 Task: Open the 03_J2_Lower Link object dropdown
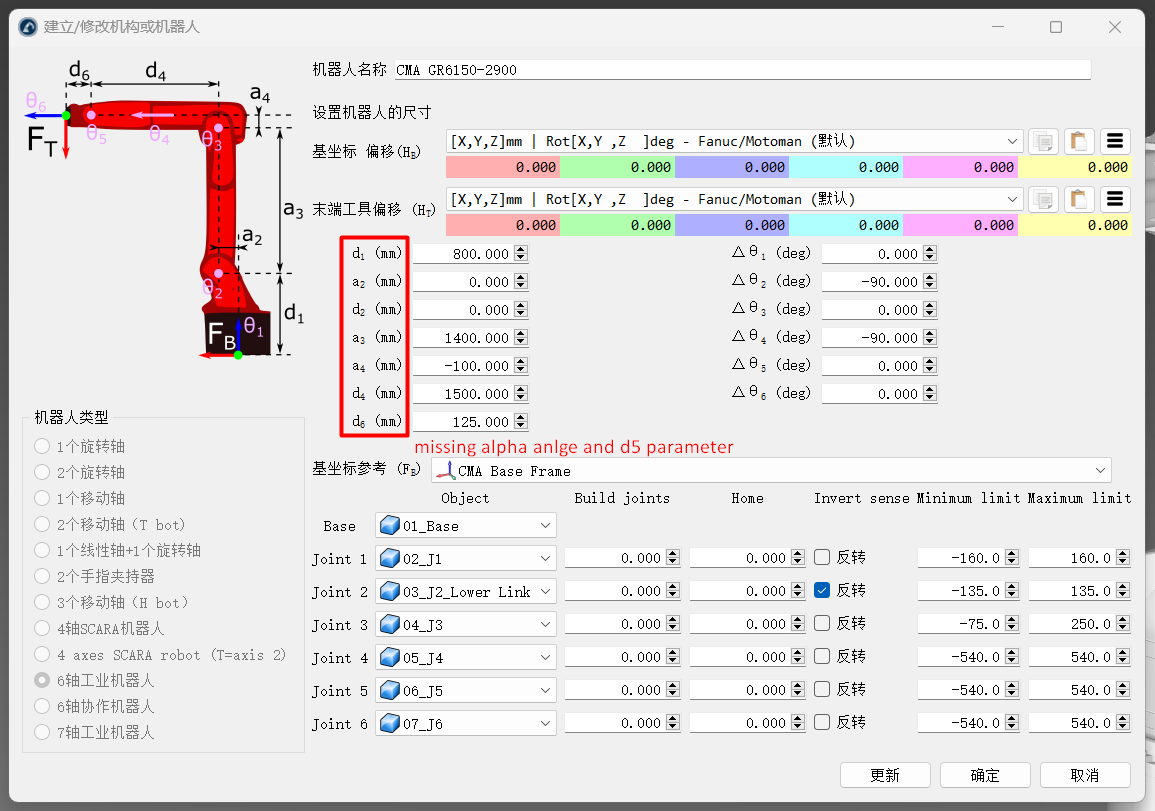(545, 592)
